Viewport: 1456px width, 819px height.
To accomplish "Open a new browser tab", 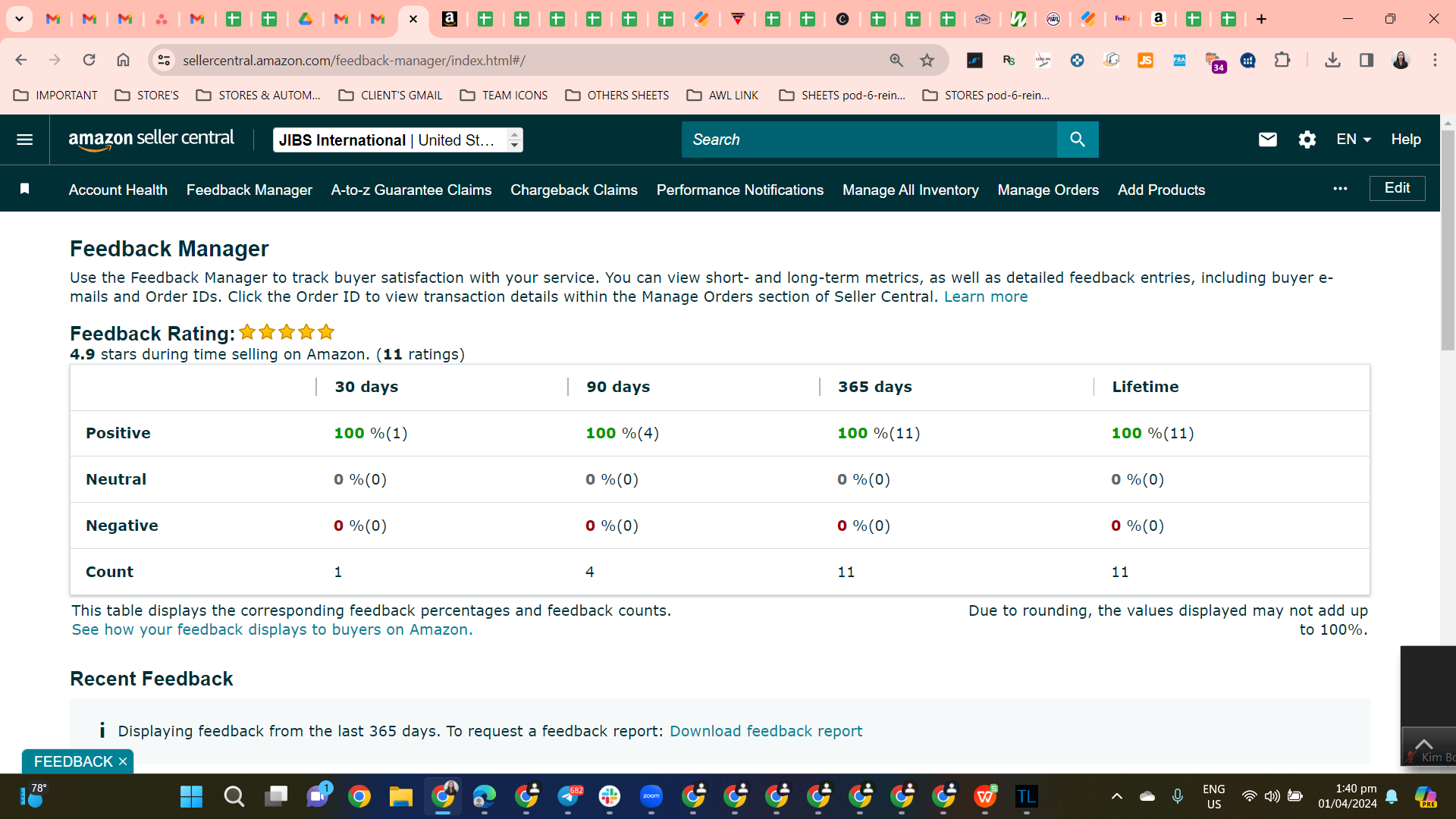I will [1262, 19].
